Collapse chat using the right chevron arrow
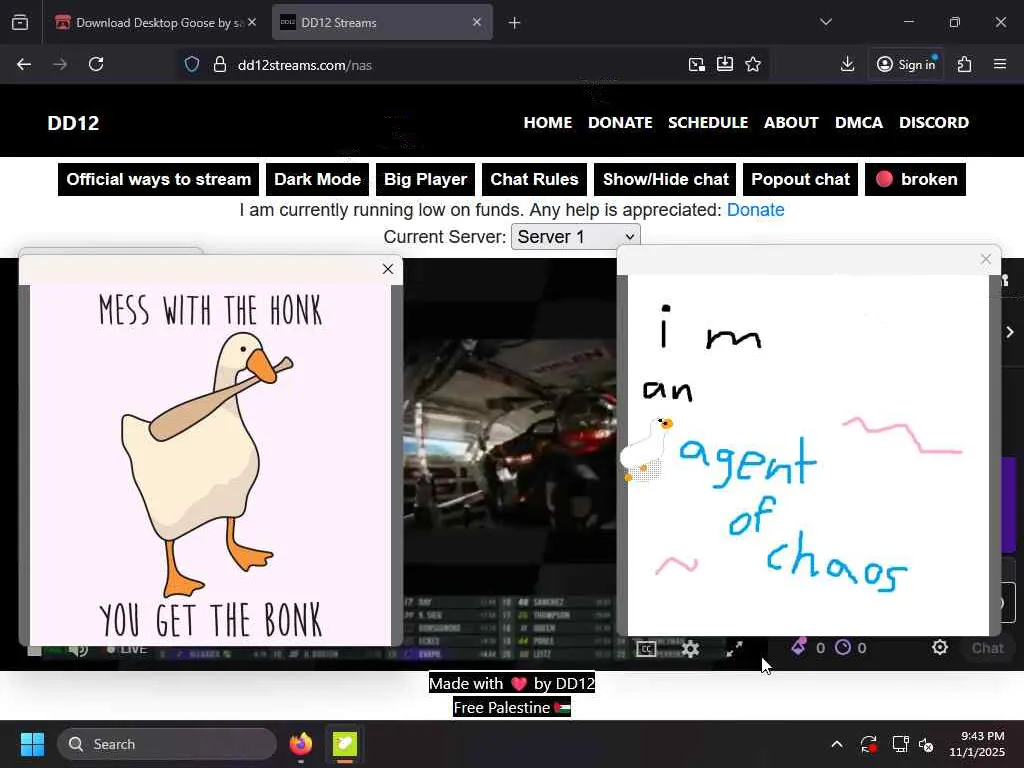The height and width of the screenshot is (768, 1024). [x=1010, y=332]
